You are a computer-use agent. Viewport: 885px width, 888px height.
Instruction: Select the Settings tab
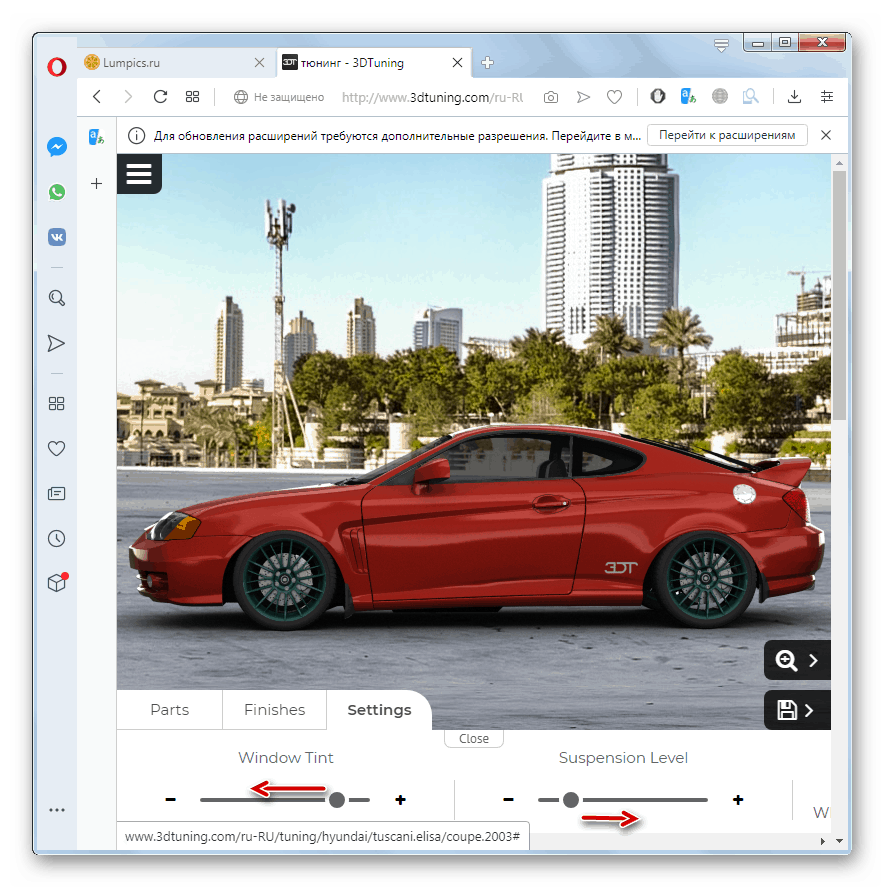pyautogui.click(x=379, y=710)
